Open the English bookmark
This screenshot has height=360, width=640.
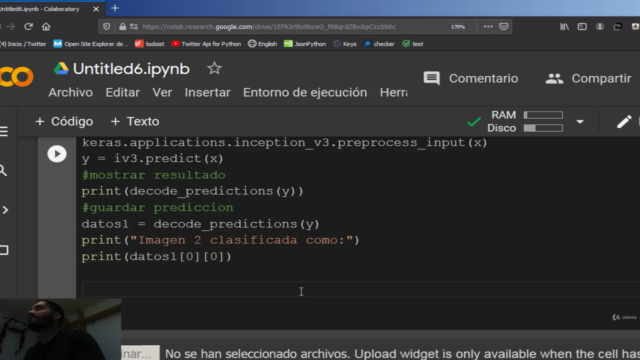click(x=262, y=44)
